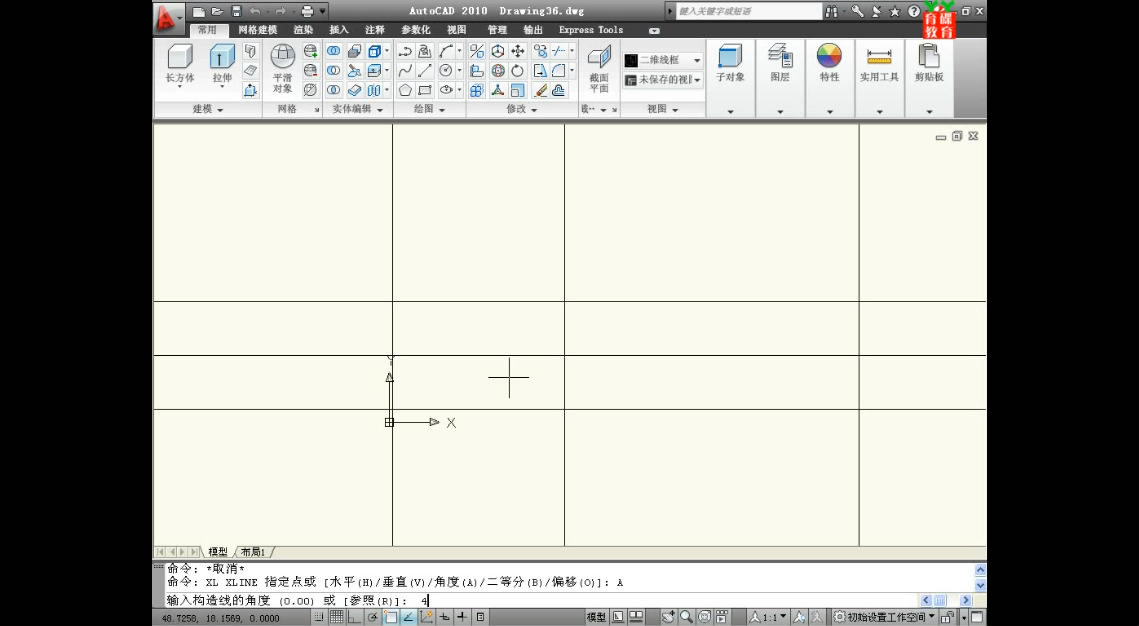This screenshot has width=1139, height=626.
Task: Click the Open file icon
Action: pos(217,11)
